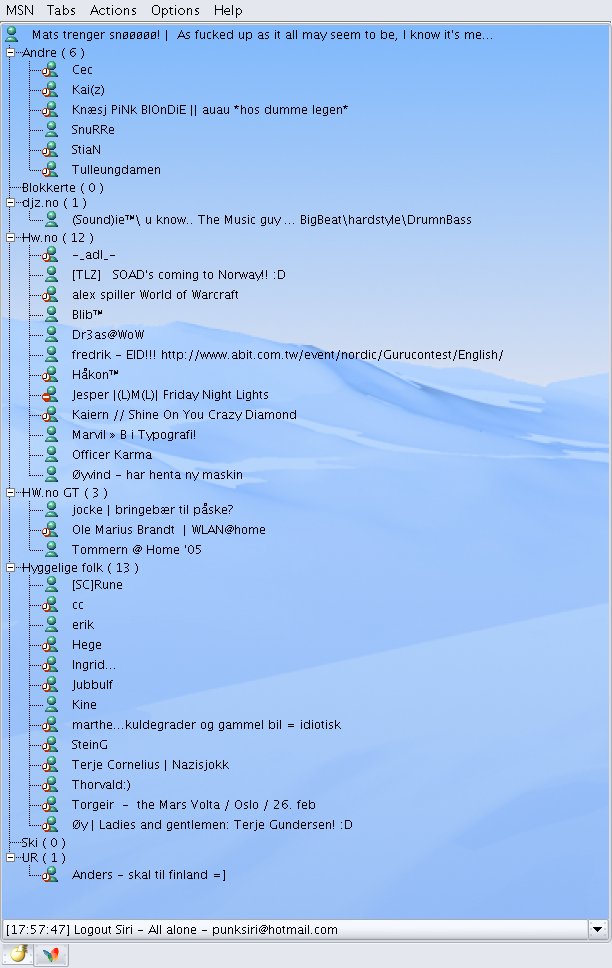
Task: Click the online icon beside [SC]Rune
Action: 51,585
